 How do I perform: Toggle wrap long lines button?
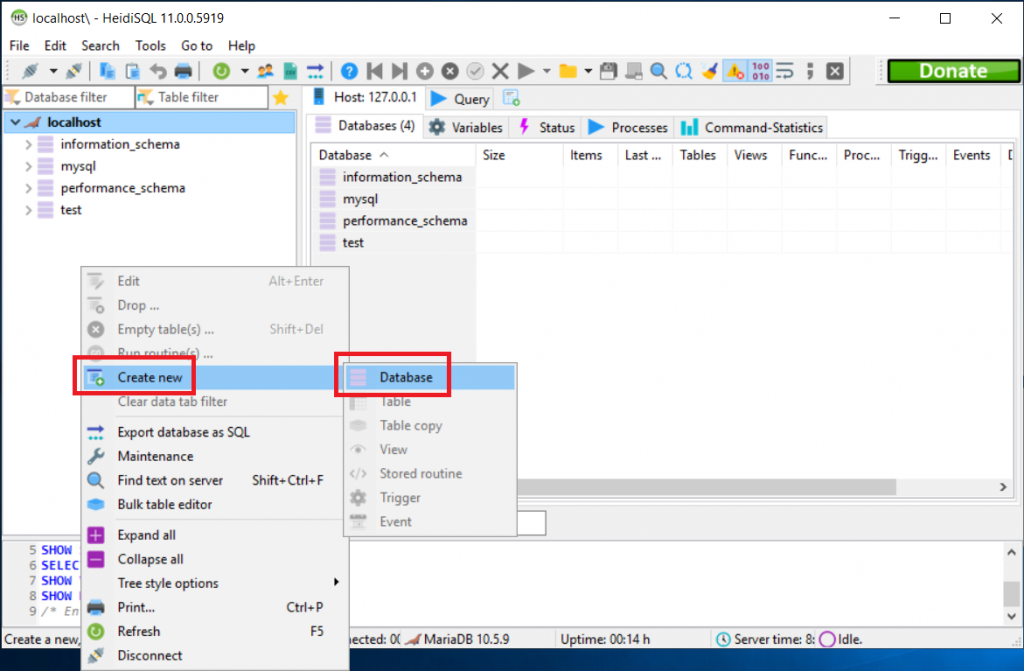point(785,71)
